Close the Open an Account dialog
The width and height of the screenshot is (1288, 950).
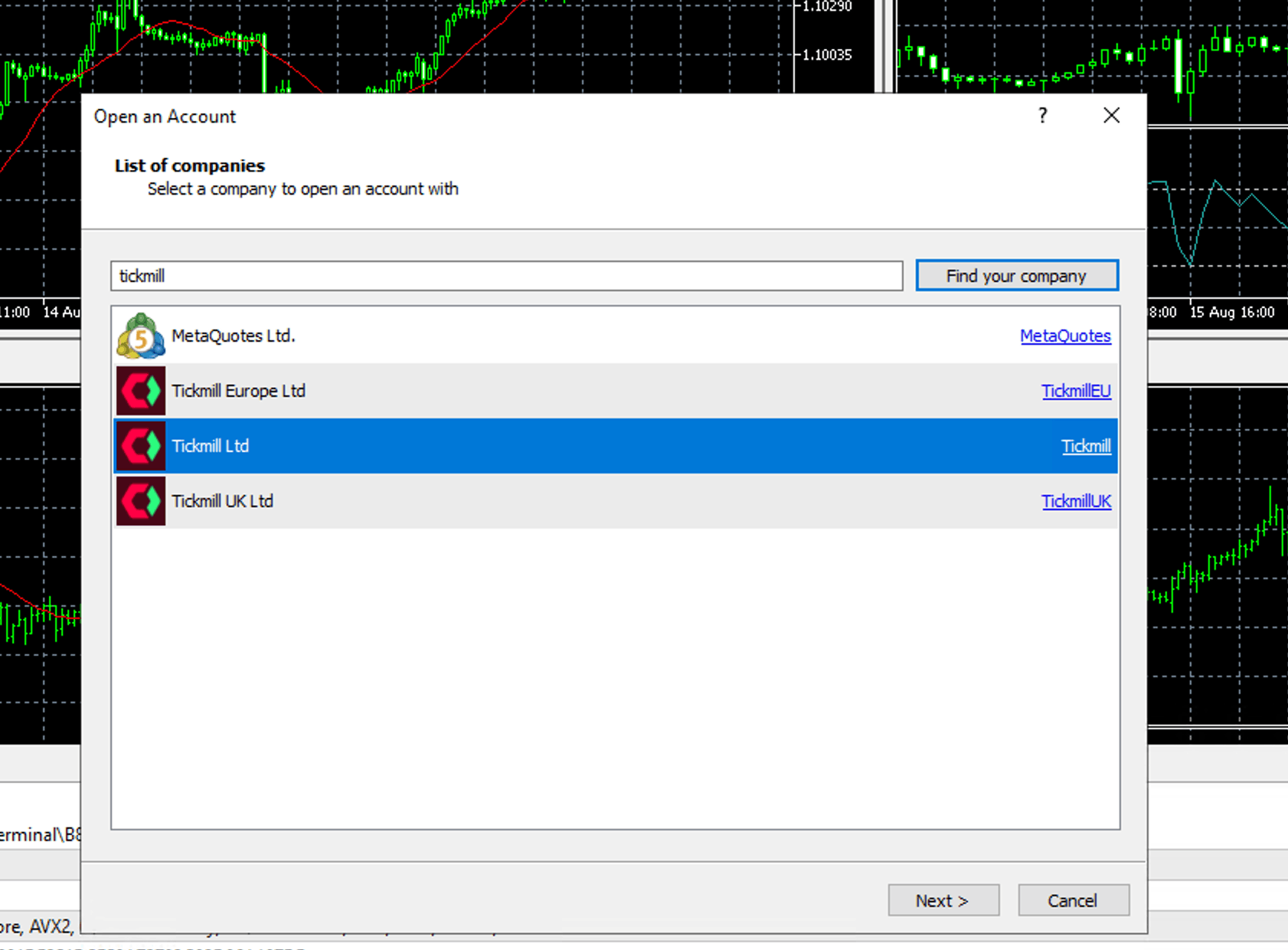coord(1111,116)
